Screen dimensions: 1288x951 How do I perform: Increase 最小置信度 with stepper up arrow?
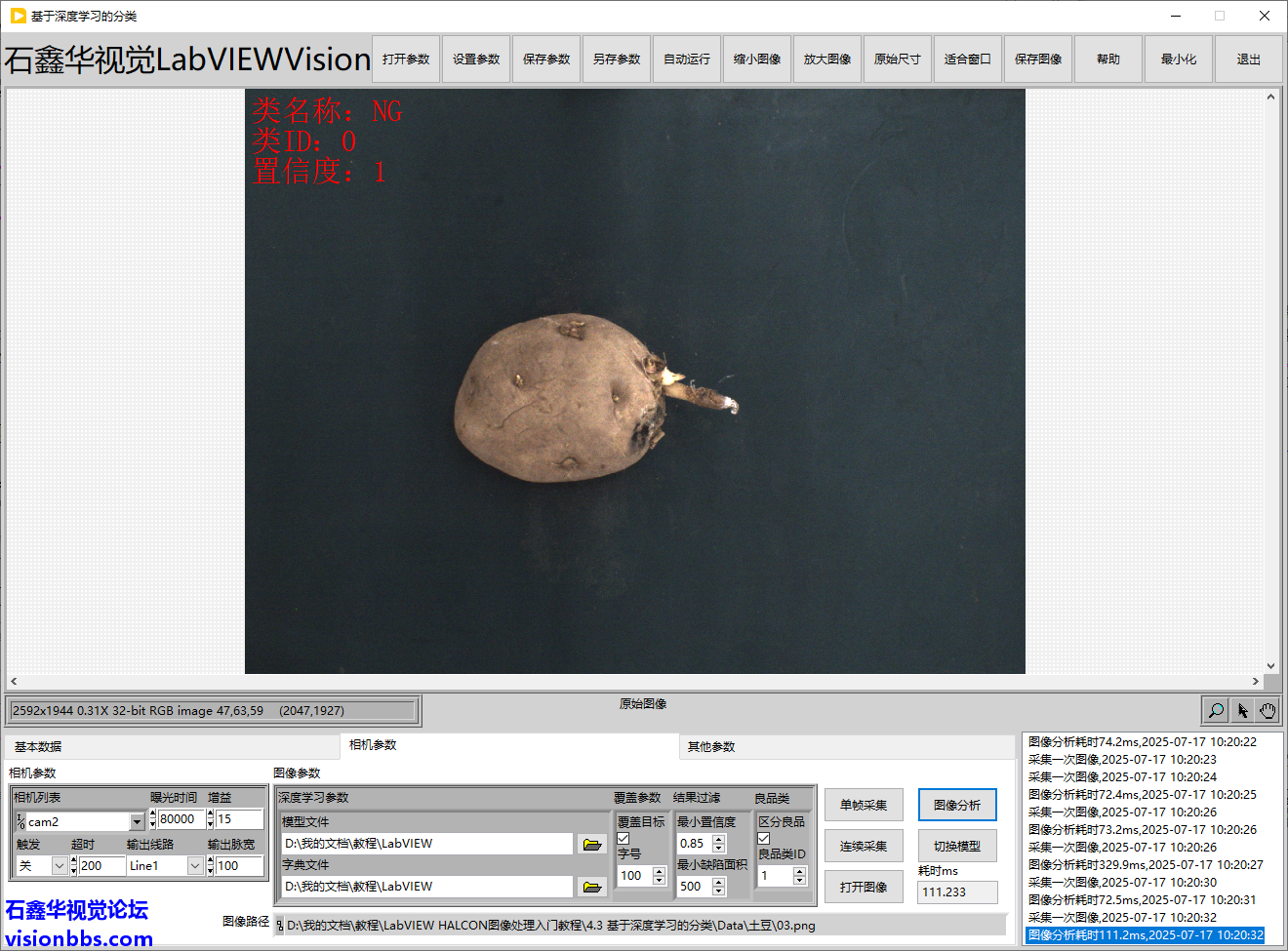[719, 839]
